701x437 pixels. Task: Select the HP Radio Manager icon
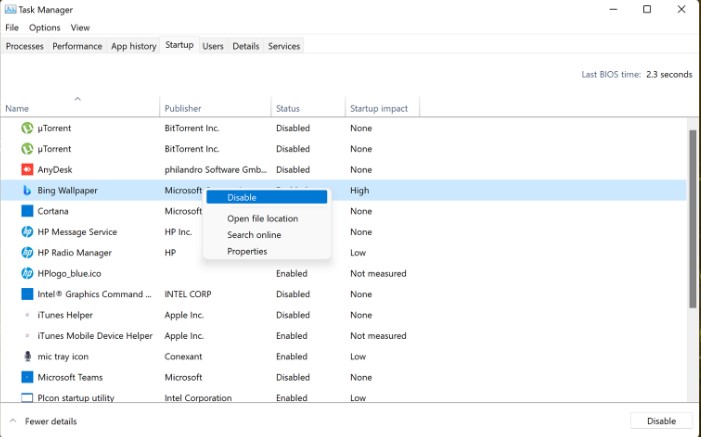coord(28,253)
